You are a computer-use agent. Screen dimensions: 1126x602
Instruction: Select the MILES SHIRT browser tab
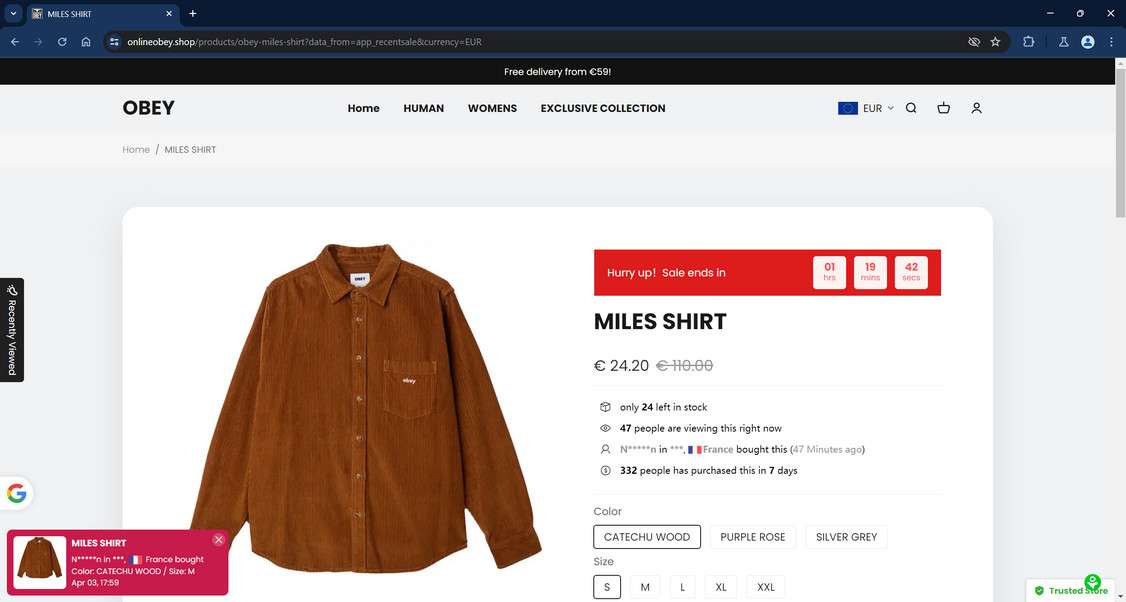pyautogui.click(x=103, y=14)
